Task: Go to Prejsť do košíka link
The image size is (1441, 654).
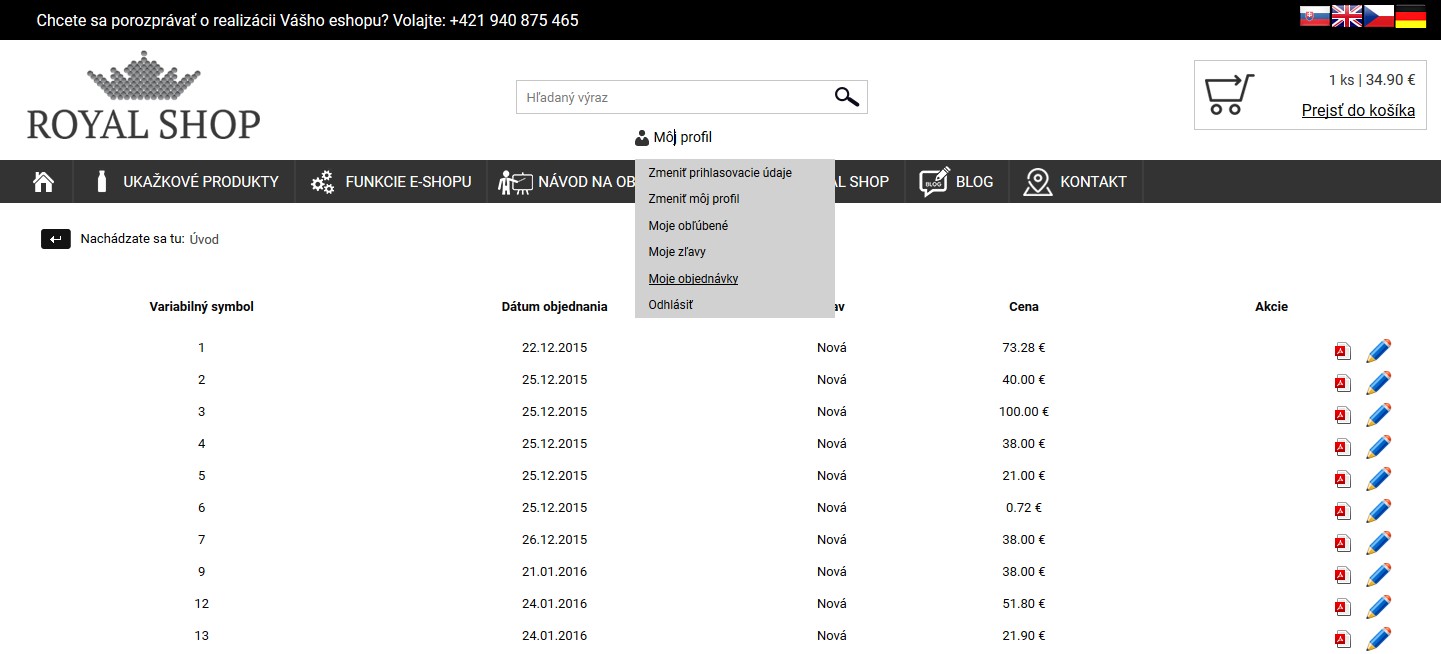Action: 1357,111
